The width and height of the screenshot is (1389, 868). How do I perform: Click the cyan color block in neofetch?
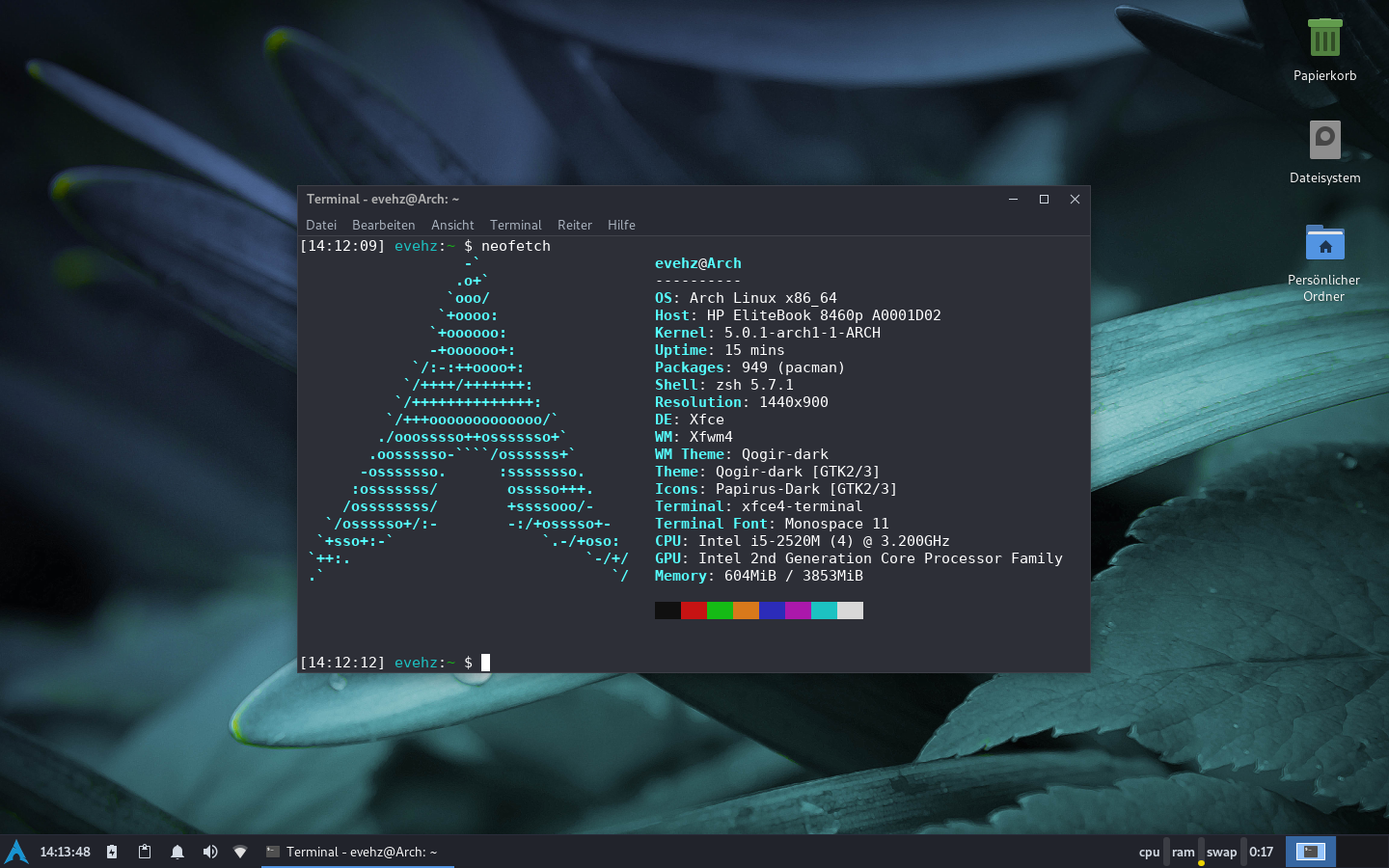(824, 610)
